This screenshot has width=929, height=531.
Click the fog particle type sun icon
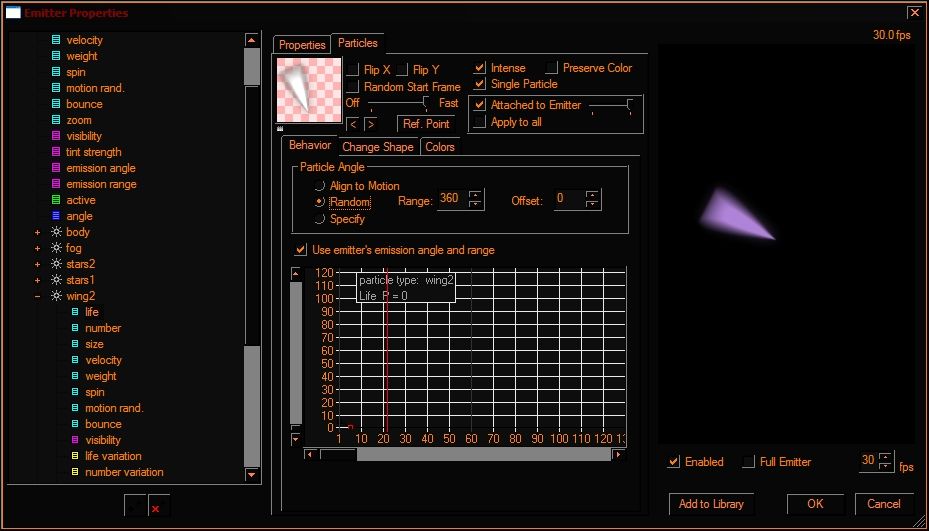pyautogui.click(x=56, y=248)
